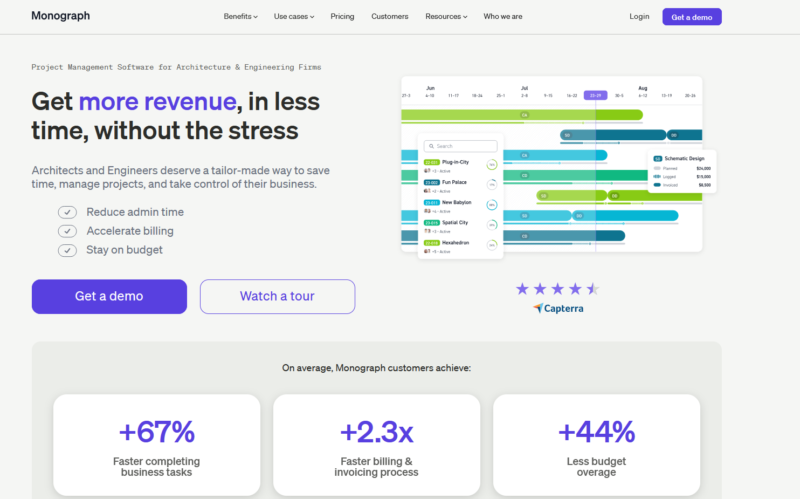Screen dimensions: 800x499
Task: Open the Use cases dropdown
Action: (x=294, y=17)
